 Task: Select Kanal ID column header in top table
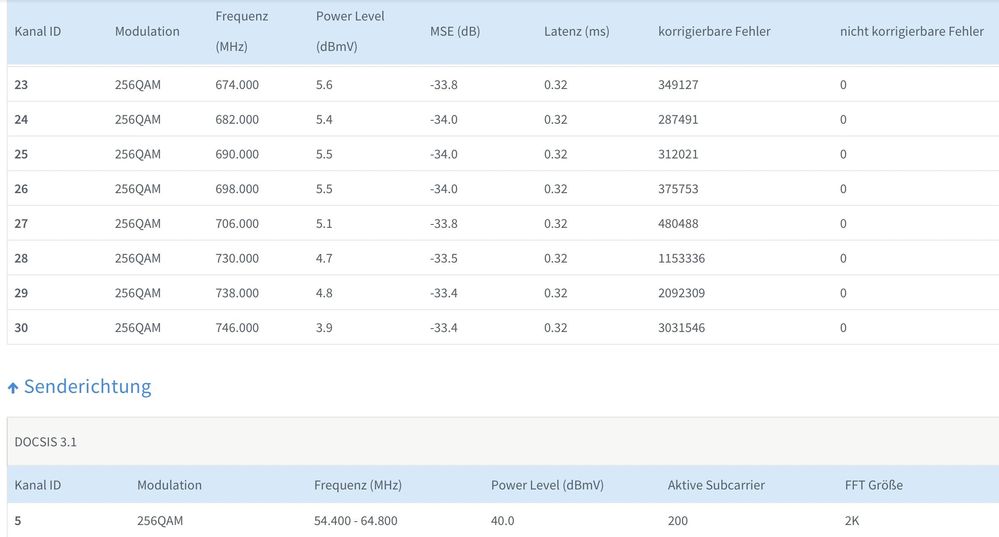click(38, 31)
